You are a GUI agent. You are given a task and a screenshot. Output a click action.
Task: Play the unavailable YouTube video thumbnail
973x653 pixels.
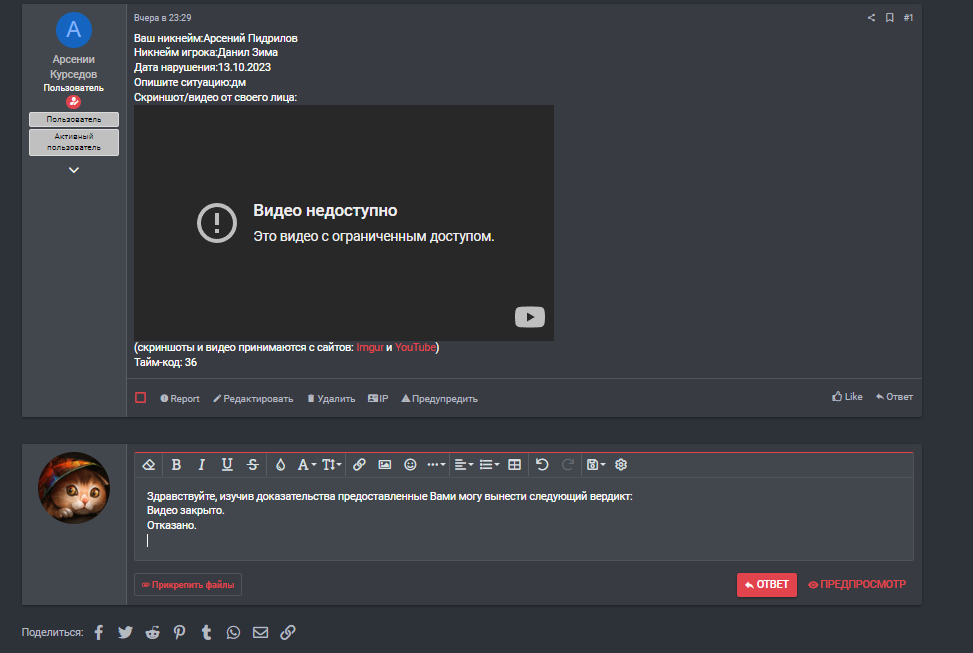[529, 317]
